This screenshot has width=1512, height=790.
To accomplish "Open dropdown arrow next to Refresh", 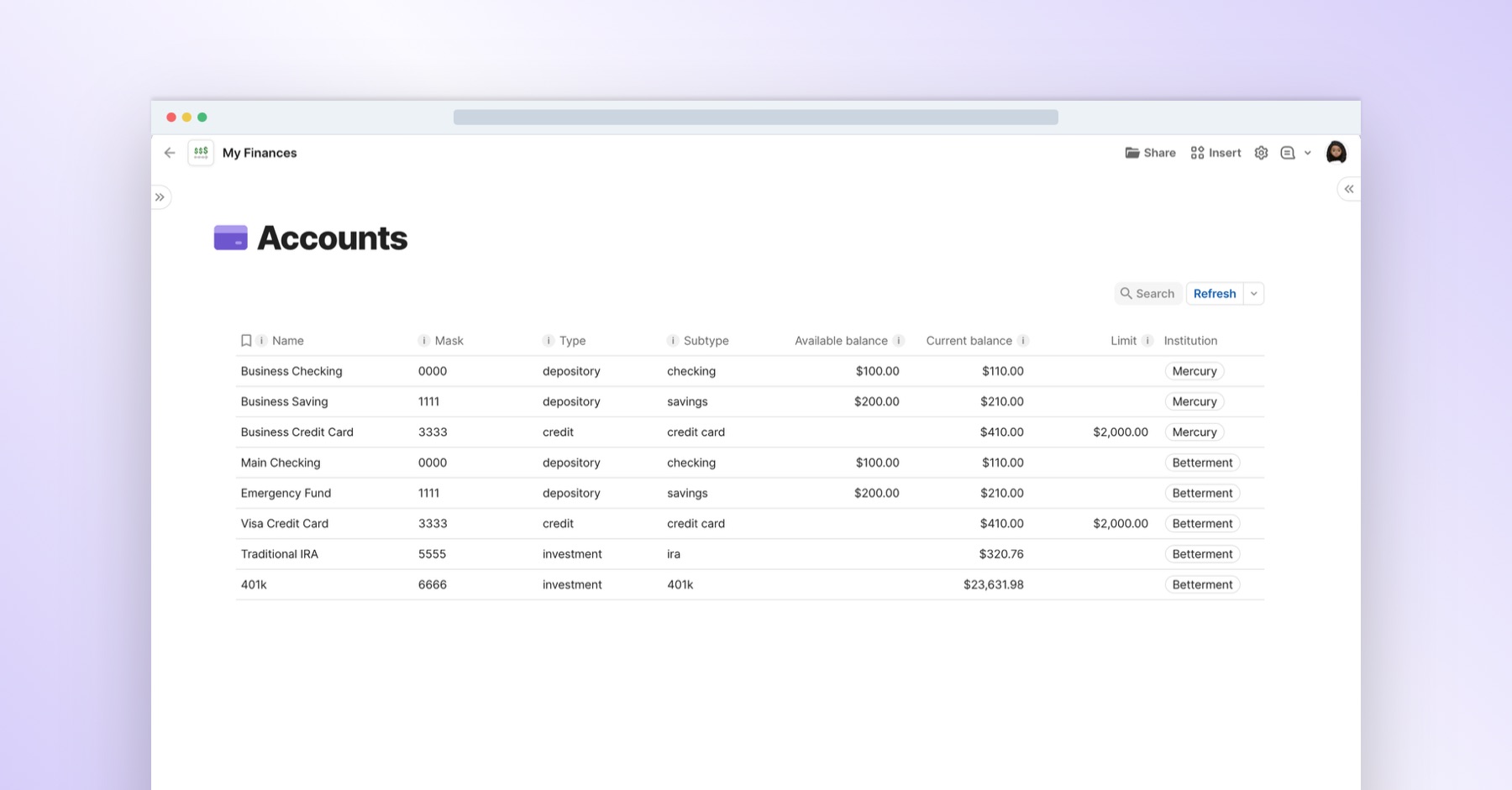I will coord(1254,294).
